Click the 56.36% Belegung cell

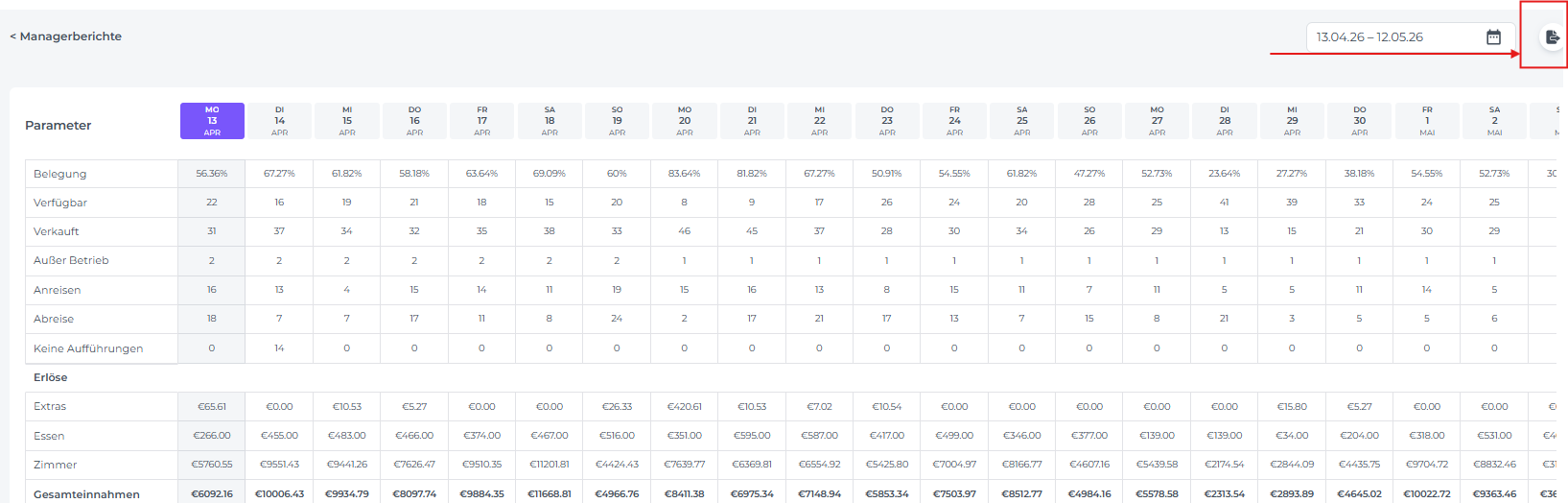[x=212, y=174]
